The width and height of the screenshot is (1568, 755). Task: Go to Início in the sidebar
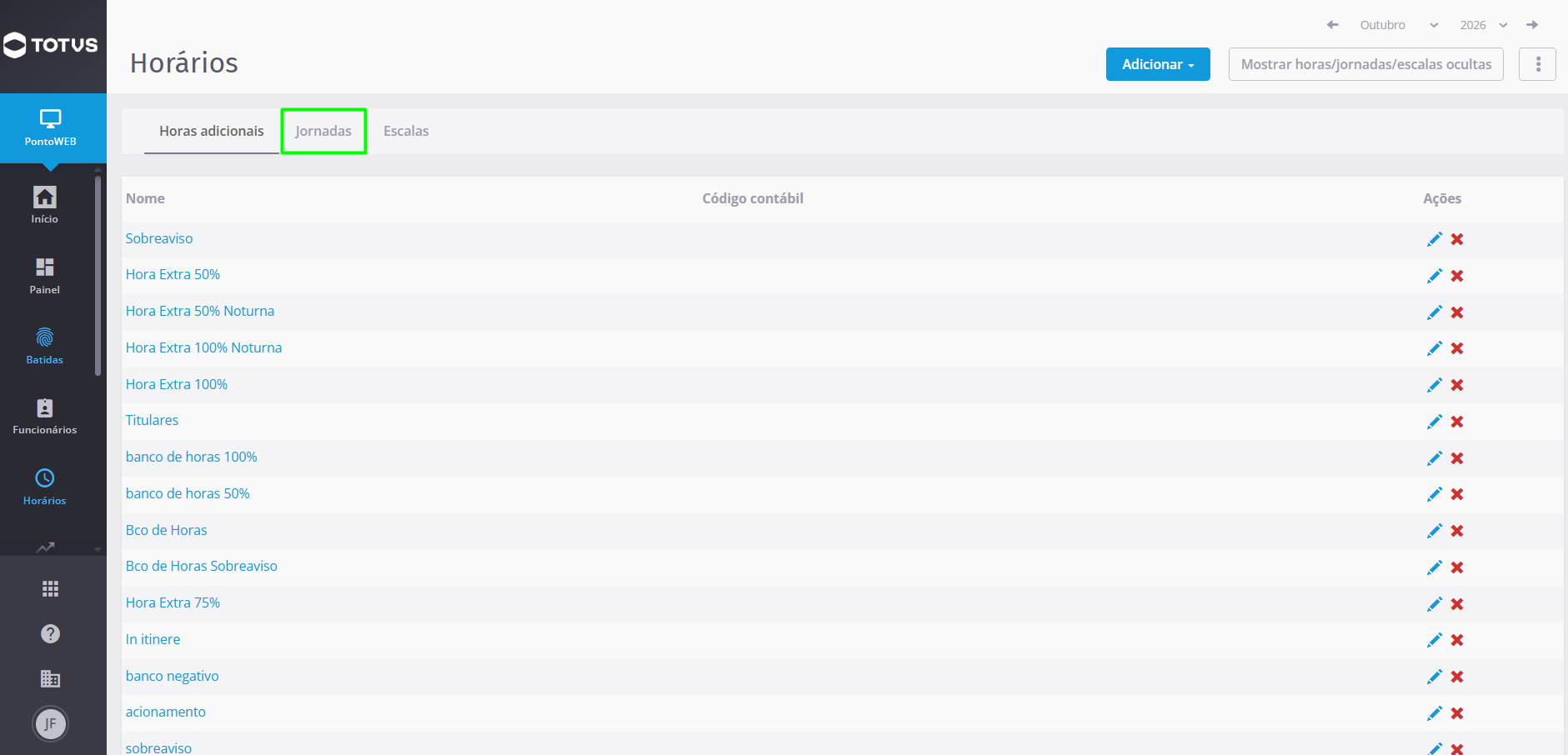45,205
